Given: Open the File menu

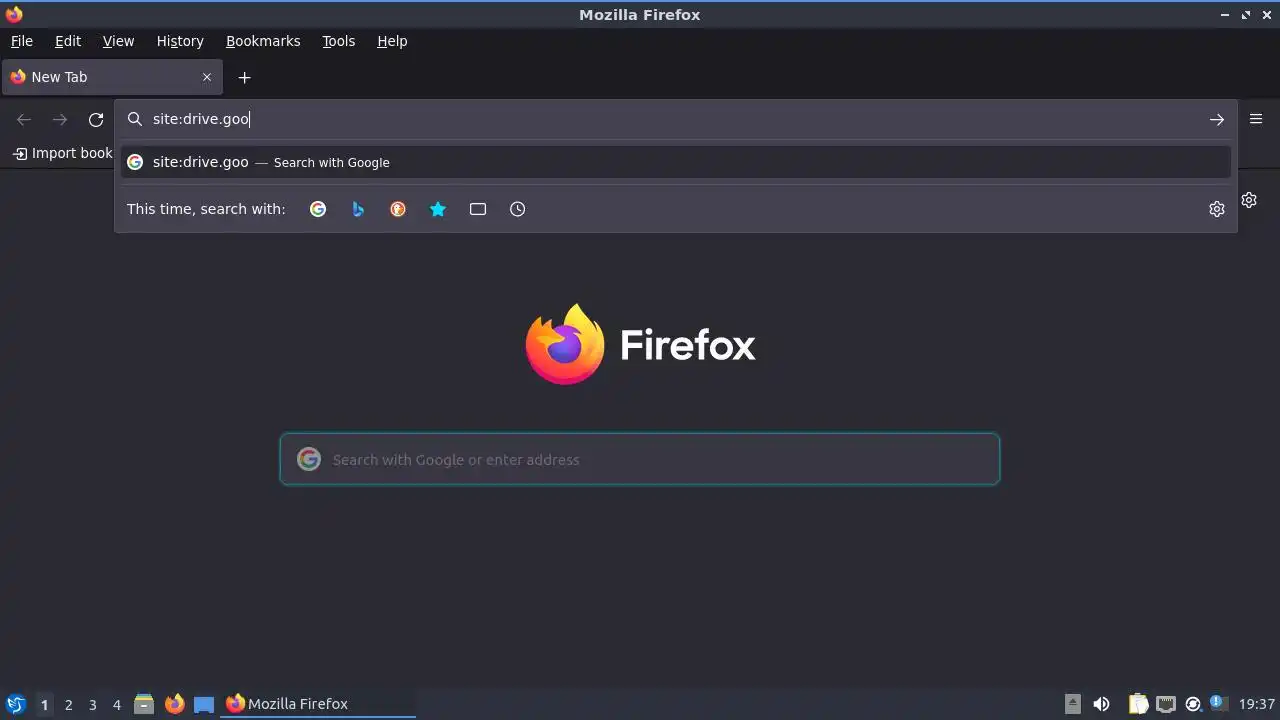Looking at the screenshot, I should click(21, 41).
